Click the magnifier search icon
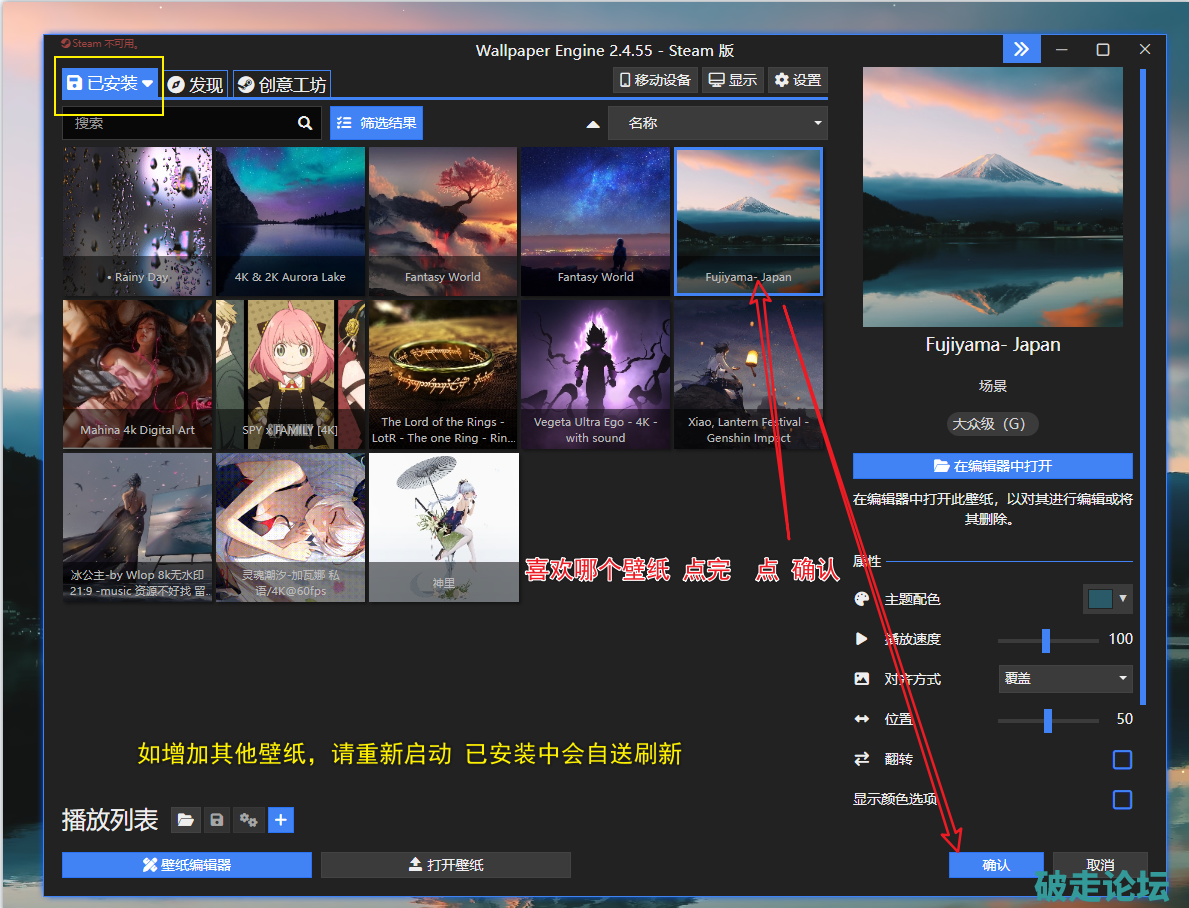This screenshot has width=1189, height=908. tap(305, 123)
